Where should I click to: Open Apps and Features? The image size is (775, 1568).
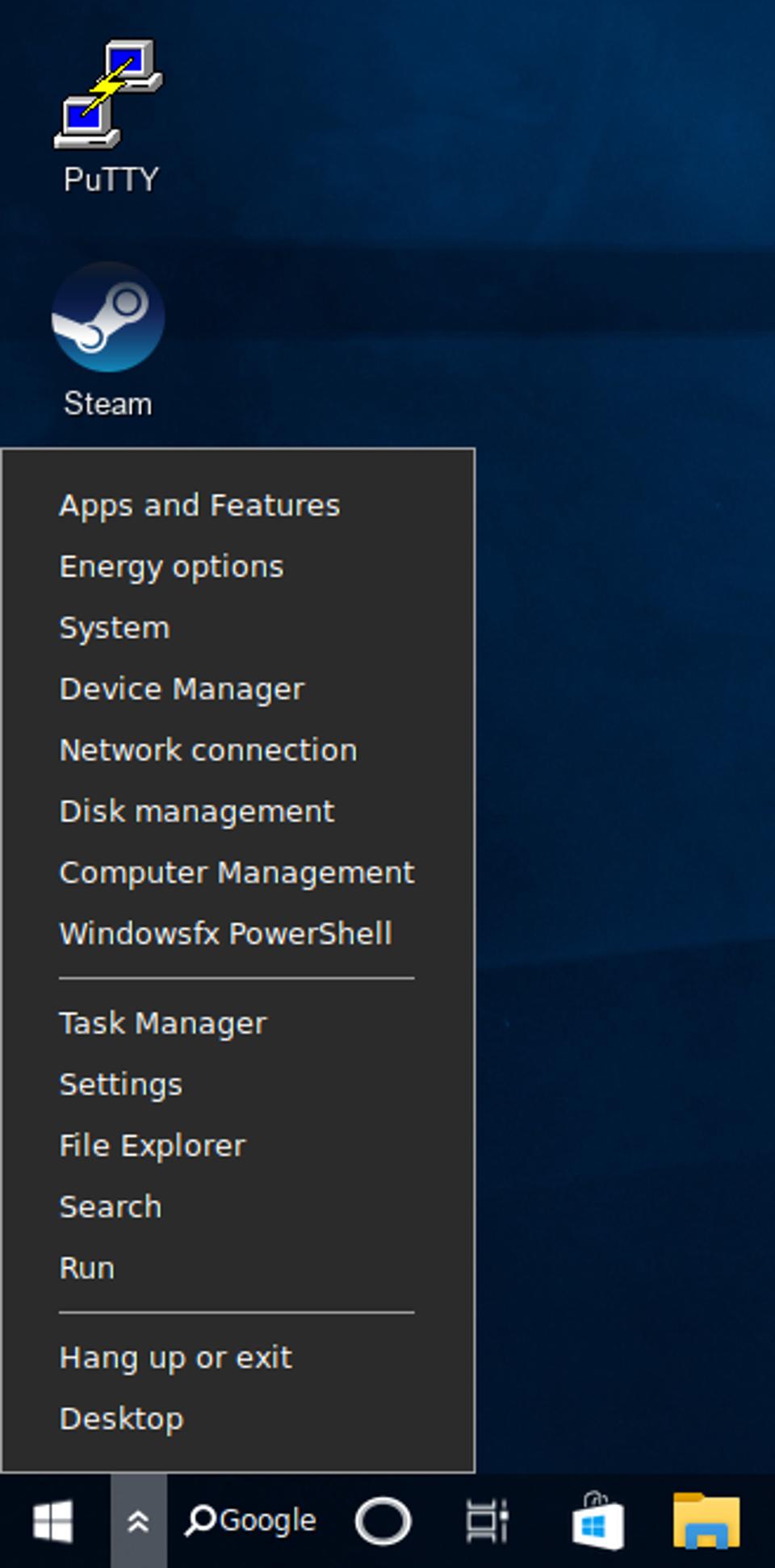click(x=199, y=505)
